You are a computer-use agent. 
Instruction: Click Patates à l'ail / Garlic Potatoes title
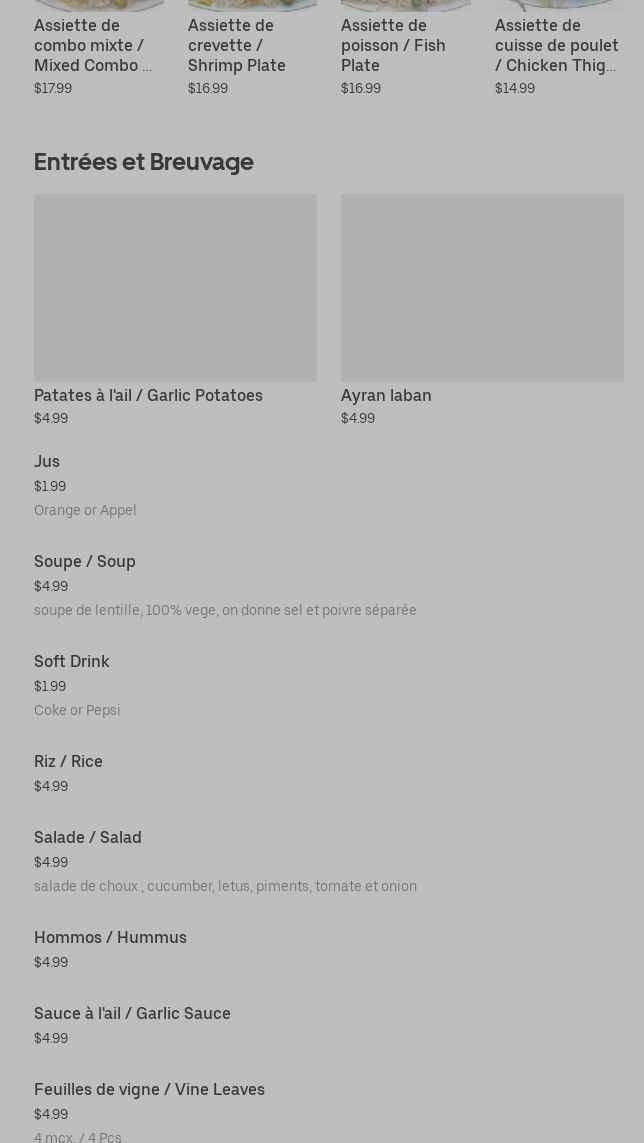click(148, 395)
